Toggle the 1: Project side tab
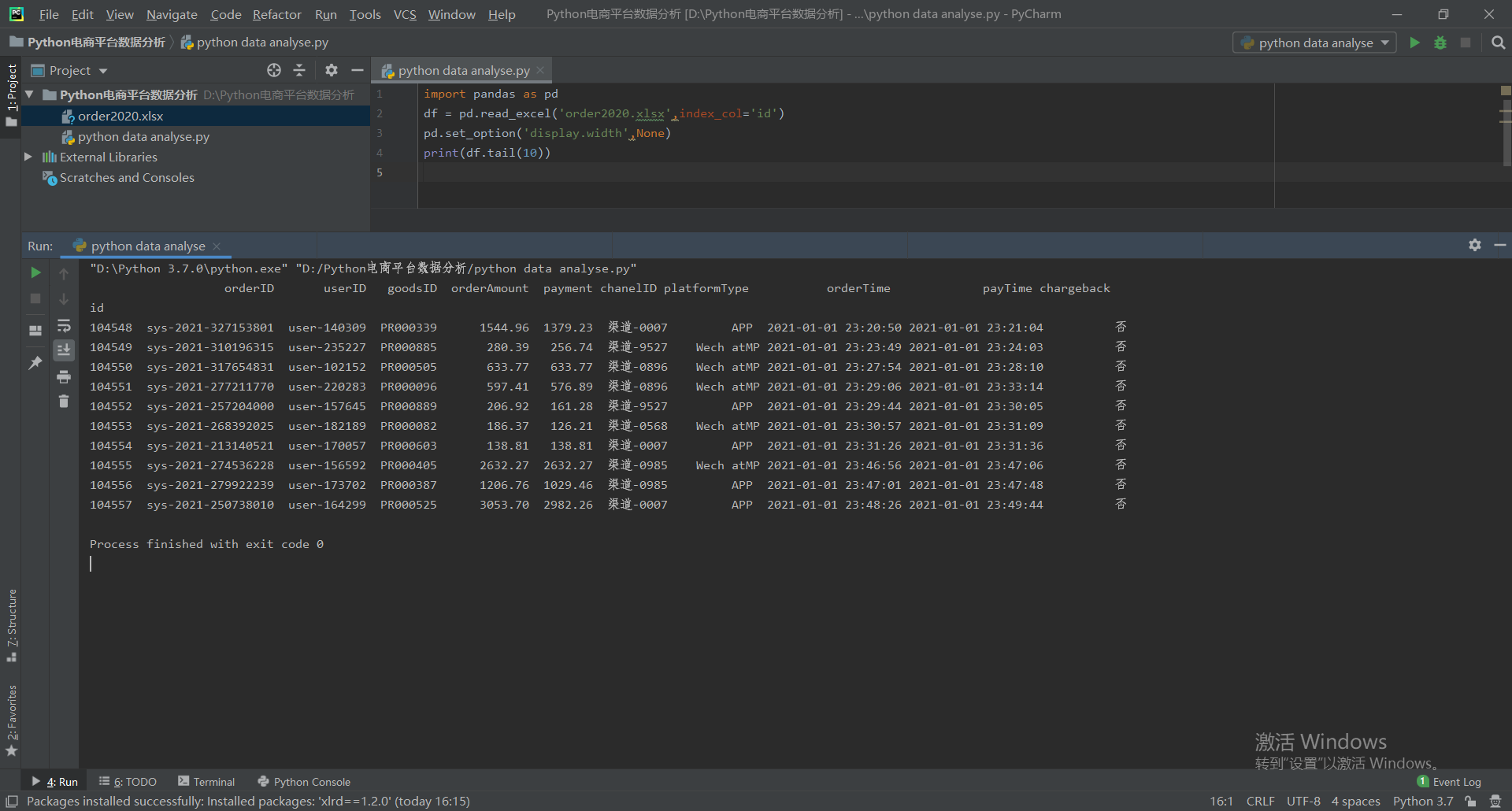 [11, 96]
